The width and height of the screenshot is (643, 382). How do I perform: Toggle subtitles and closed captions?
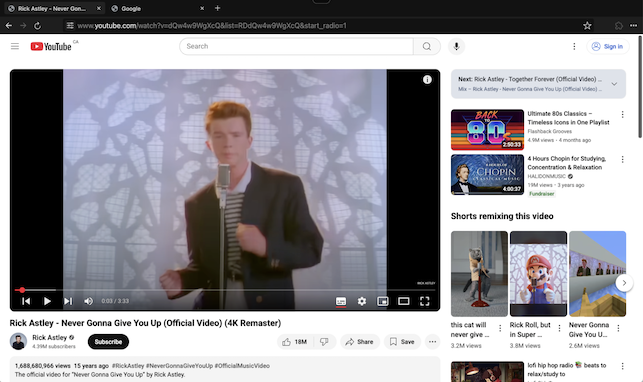pyautogui.click(x=341, y=301)
